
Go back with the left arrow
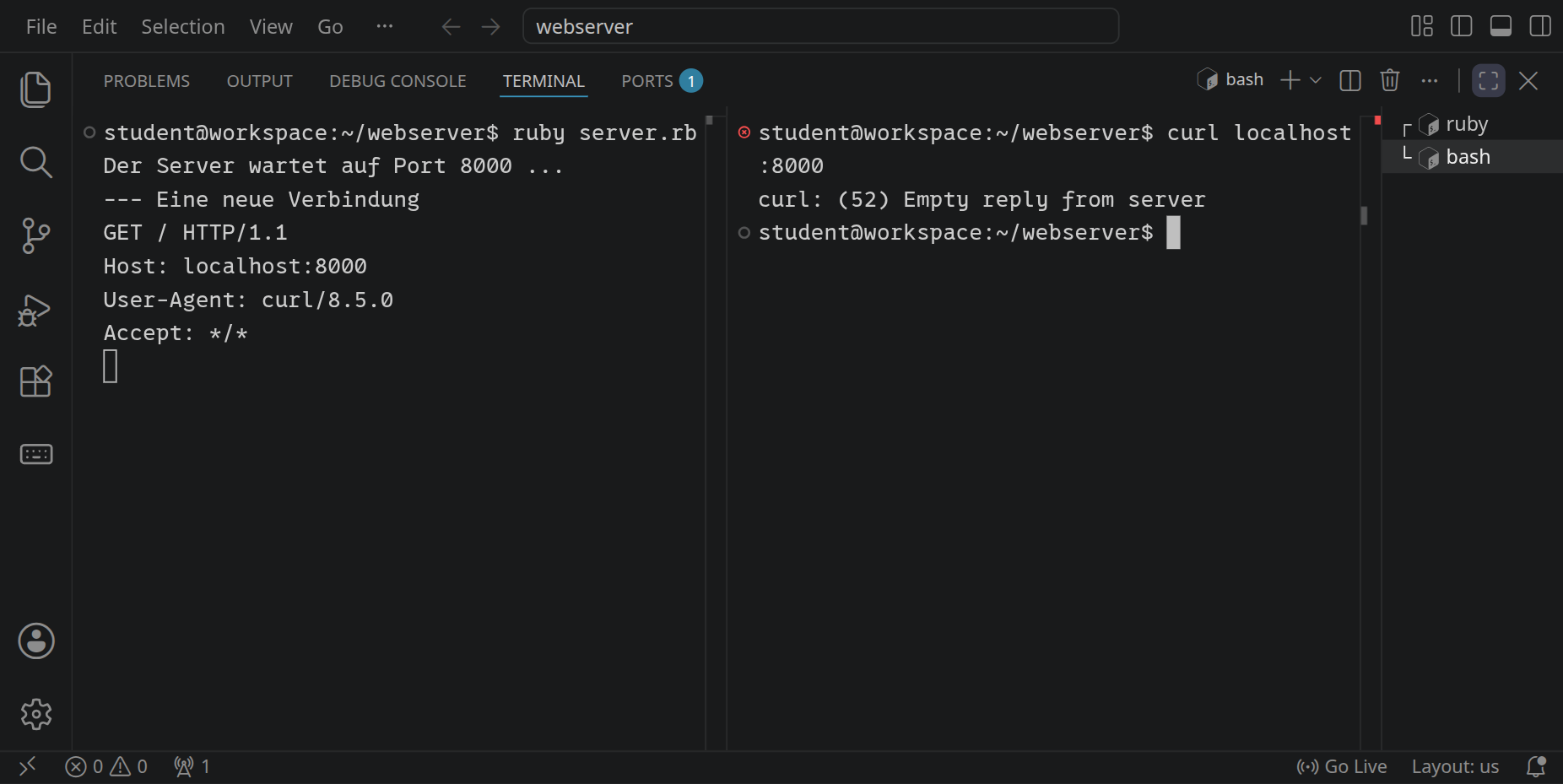[451, 27]
